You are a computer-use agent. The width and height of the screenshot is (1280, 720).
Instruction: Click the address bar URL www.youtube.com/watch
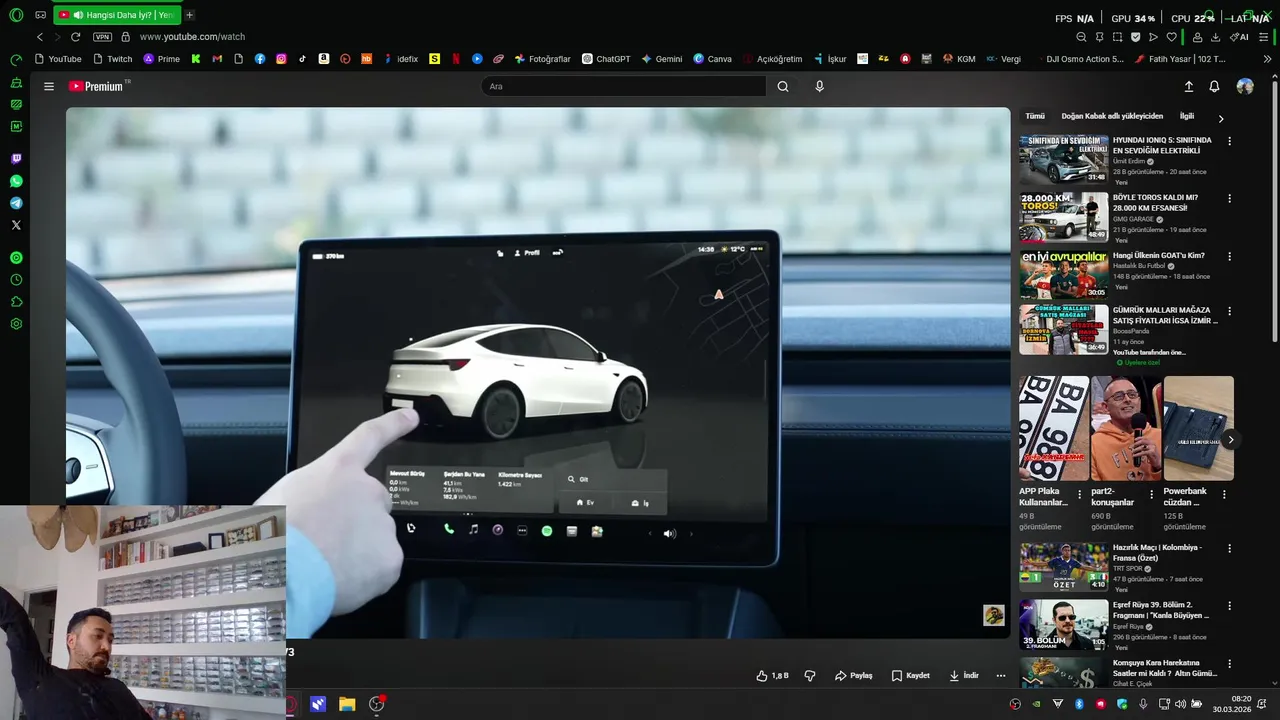tap(192, 37)
